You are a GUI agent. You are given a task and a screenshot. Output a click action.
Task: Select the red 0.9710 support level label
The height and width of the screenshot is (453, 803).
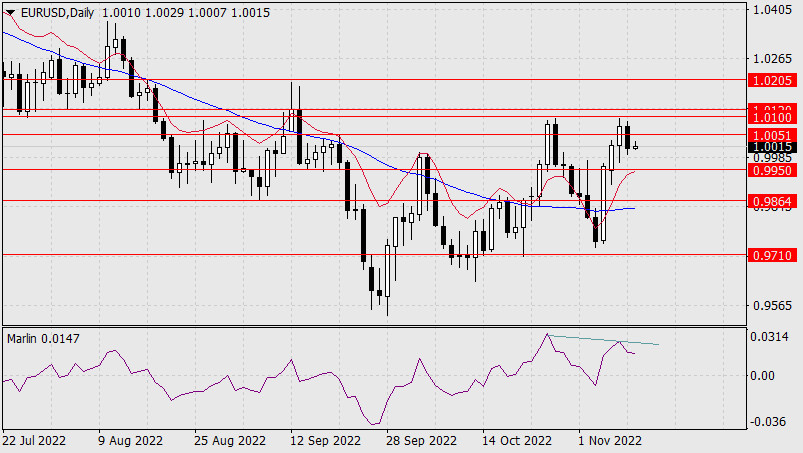[x=771, y=256]
